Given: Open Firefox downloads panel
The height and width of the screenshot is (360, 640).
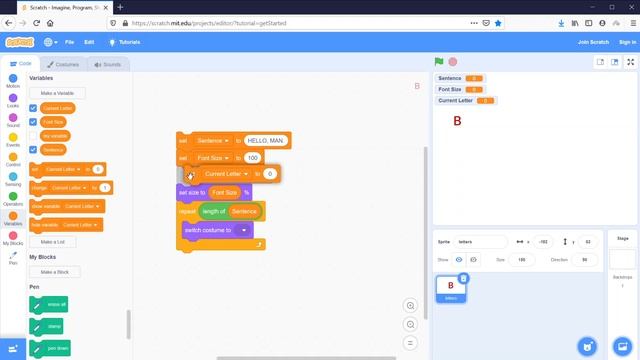Looking at the screenshot, I should tap(561, 23).
